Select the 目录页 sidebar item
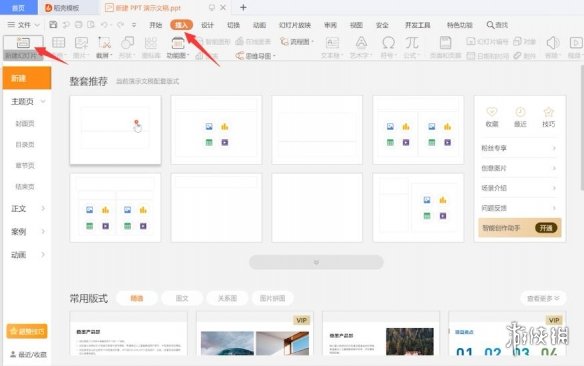 (25, 144)
